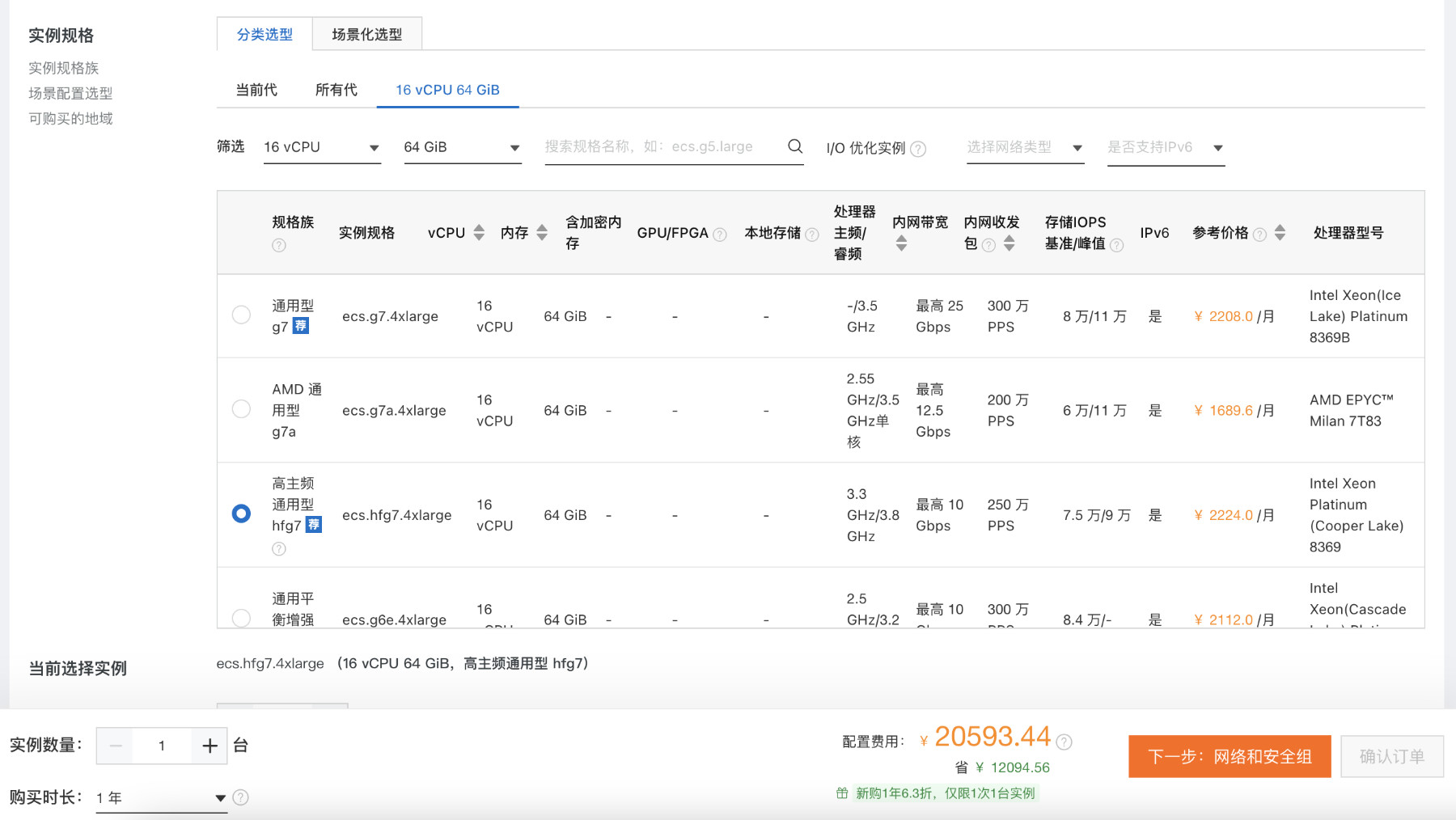Switch to 分类选型 tab
This screenshot has height=820, width=1456.
tap(265, 34)
